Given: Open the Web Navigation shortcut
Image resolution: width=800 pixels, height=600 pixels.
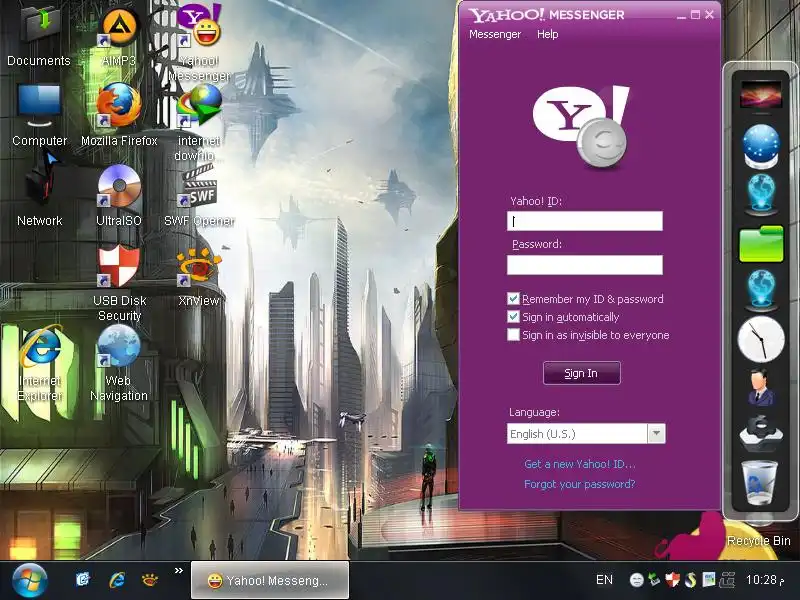Looking at the screenshot, I should [119, 346].
